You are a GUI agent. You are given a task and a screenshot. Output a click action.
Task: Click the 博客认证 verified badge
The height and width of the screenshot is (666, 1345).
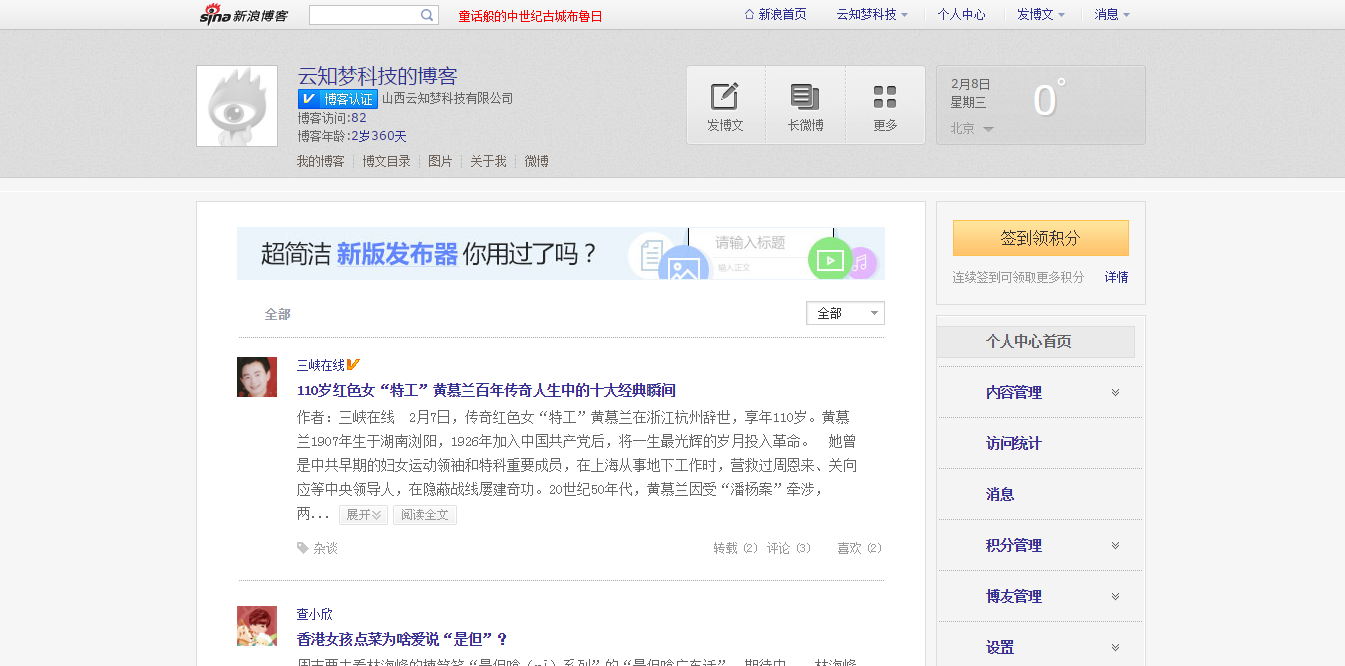(x=337, y=99)
